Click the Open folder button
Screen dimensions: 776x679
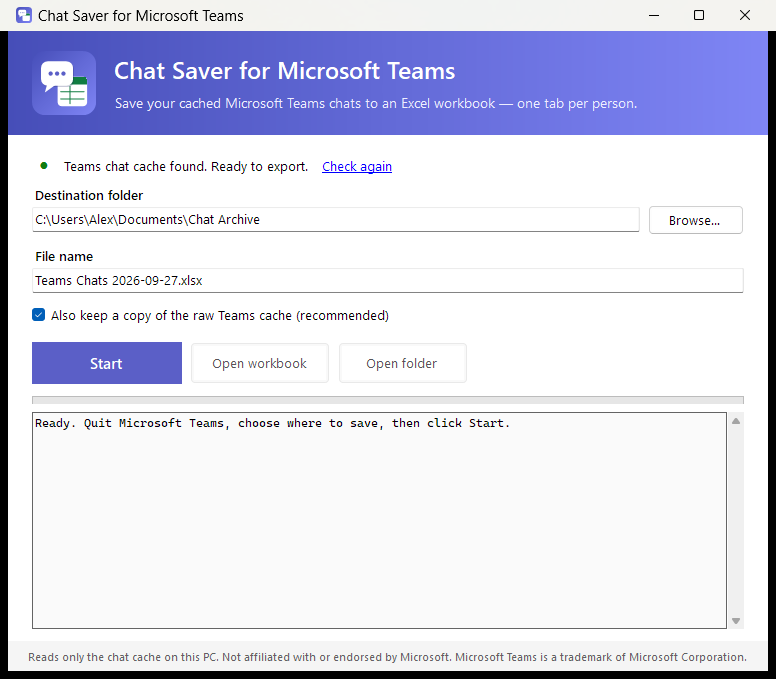[402, 363]
